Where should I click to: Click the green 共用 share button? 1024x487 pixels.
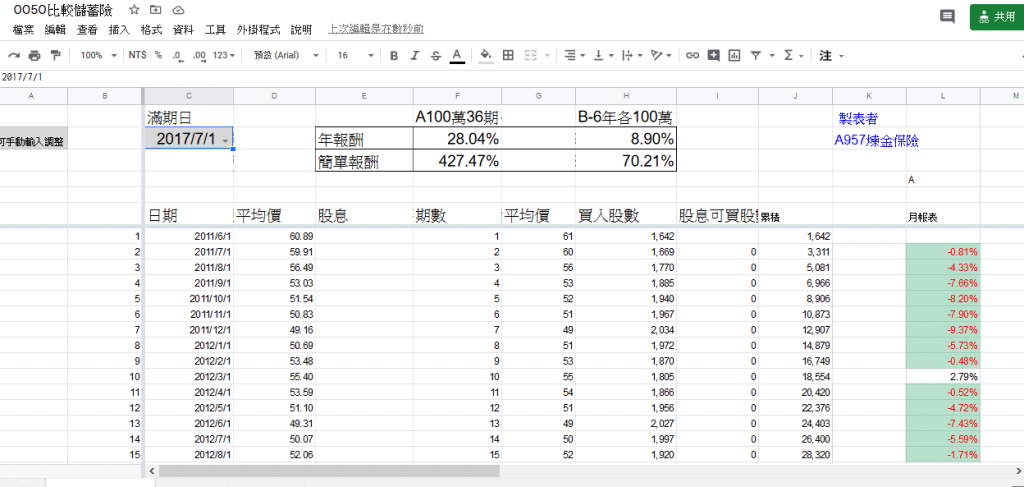click(x=997, y=17)
